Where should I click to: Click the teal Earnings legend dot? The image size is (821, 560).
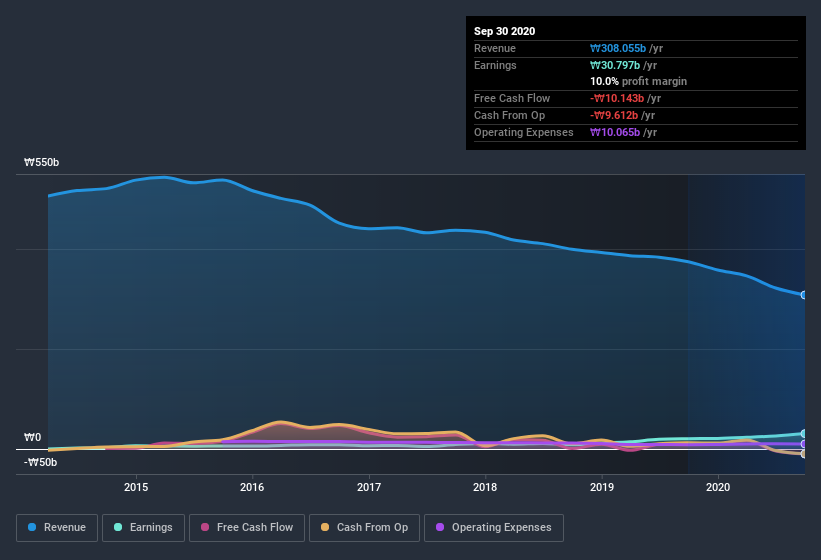pos(118,527)
